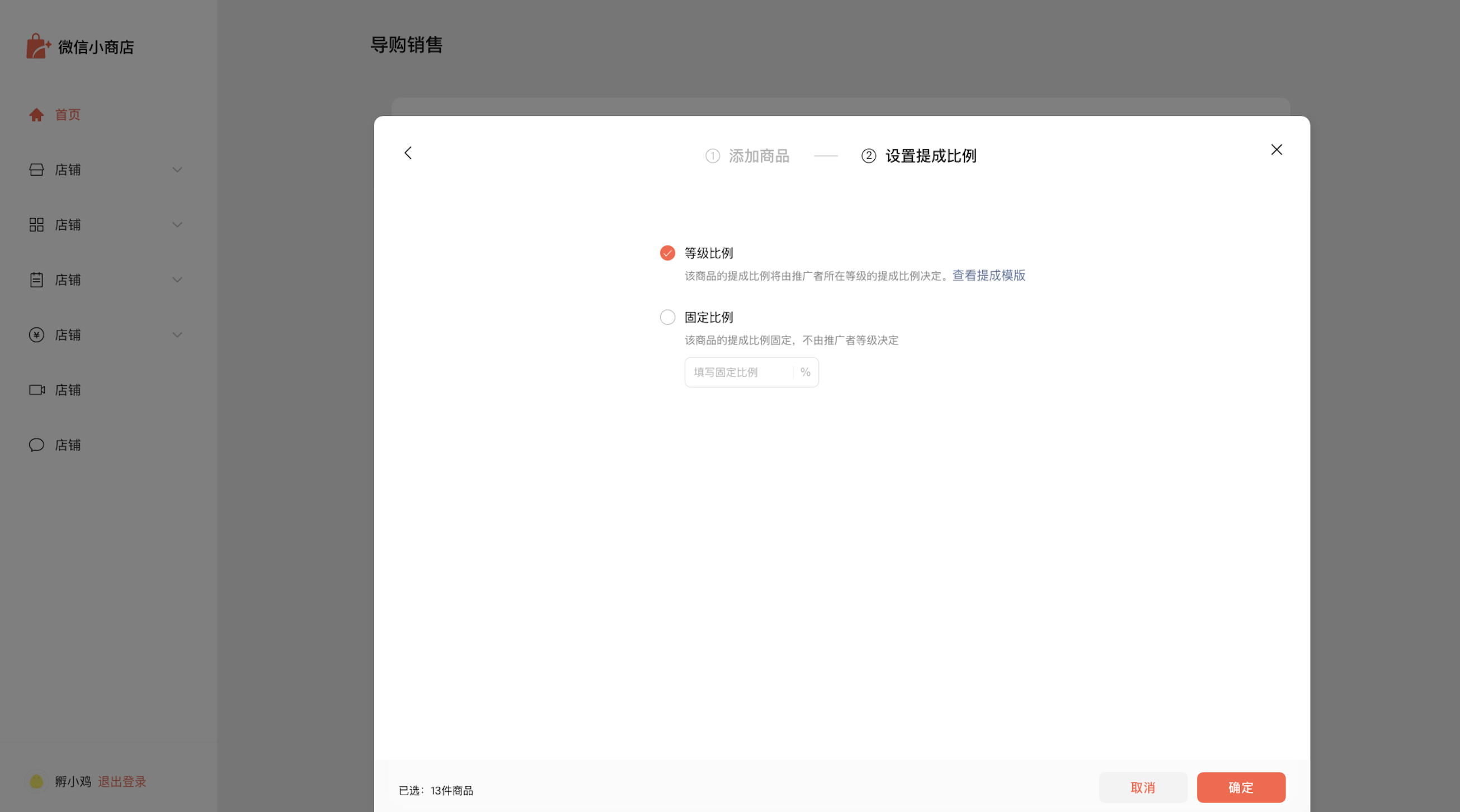
Task: Expand chevron next to yen icon menu
Action: tap(177, 335)
